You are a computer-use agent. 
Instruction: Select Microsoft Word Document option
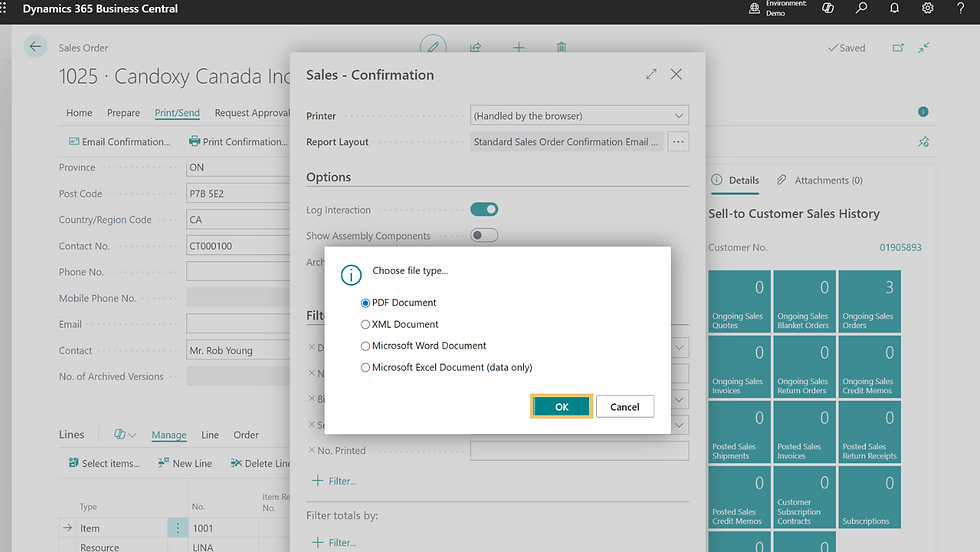click(x=365, y=346)
